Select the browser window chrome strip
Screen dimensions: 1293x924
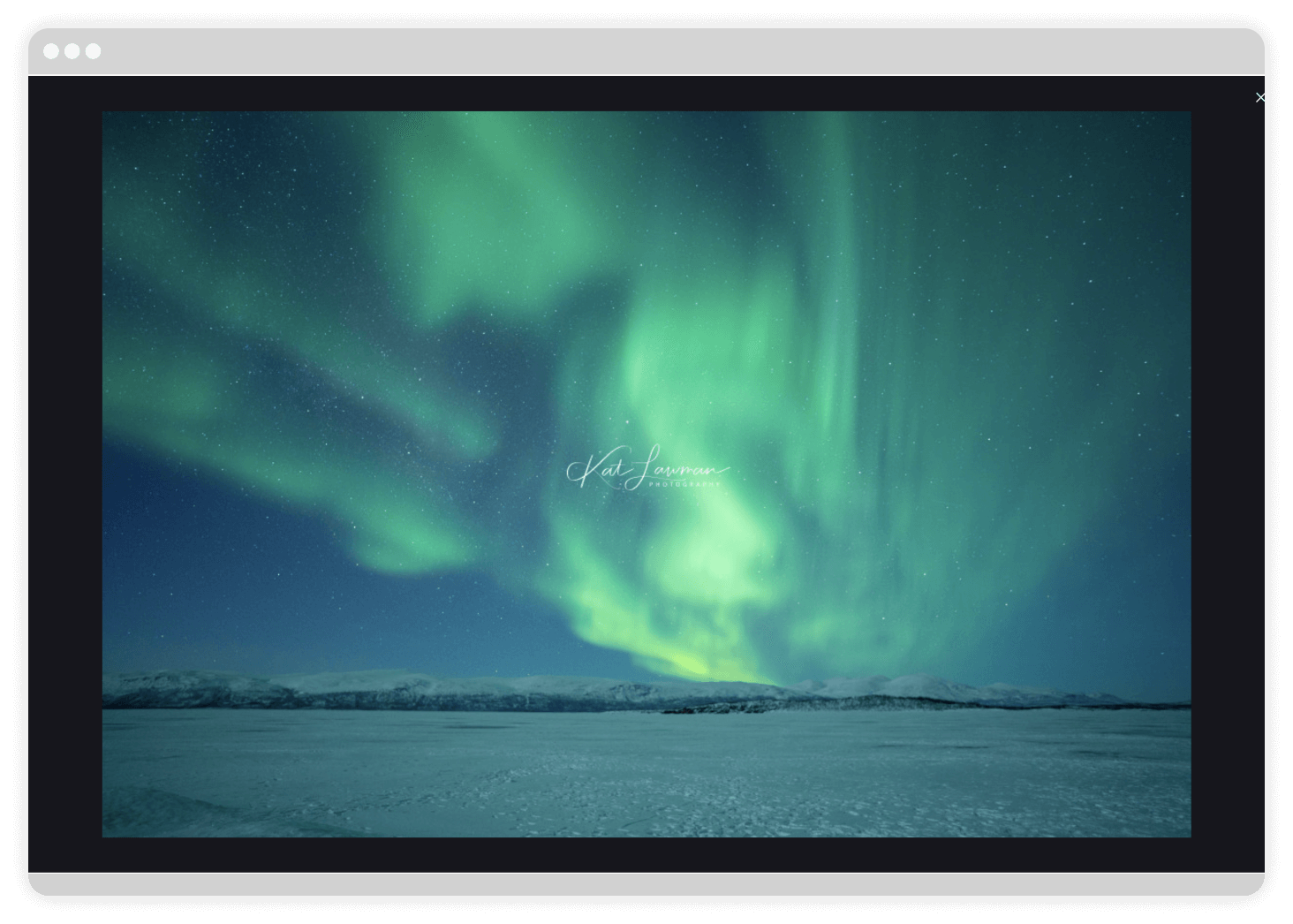pyautogui.click(x=618, y=52)
